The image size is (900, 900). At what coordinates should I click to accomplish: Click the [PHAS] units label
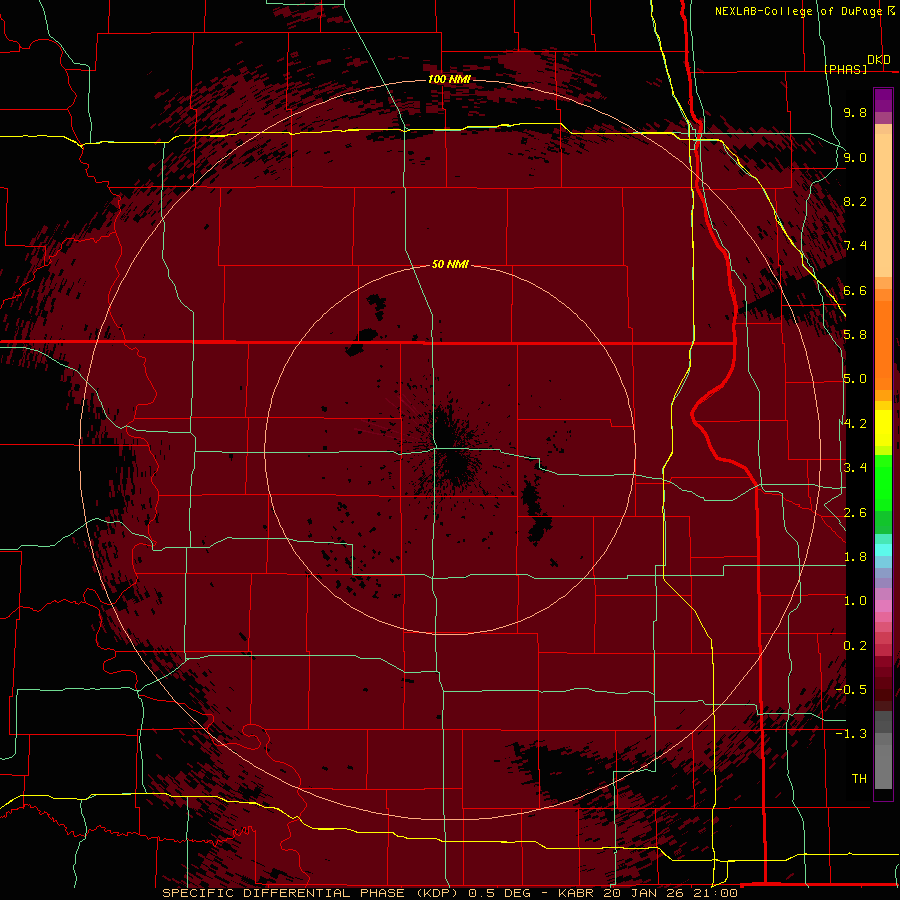tap(846, 69)
